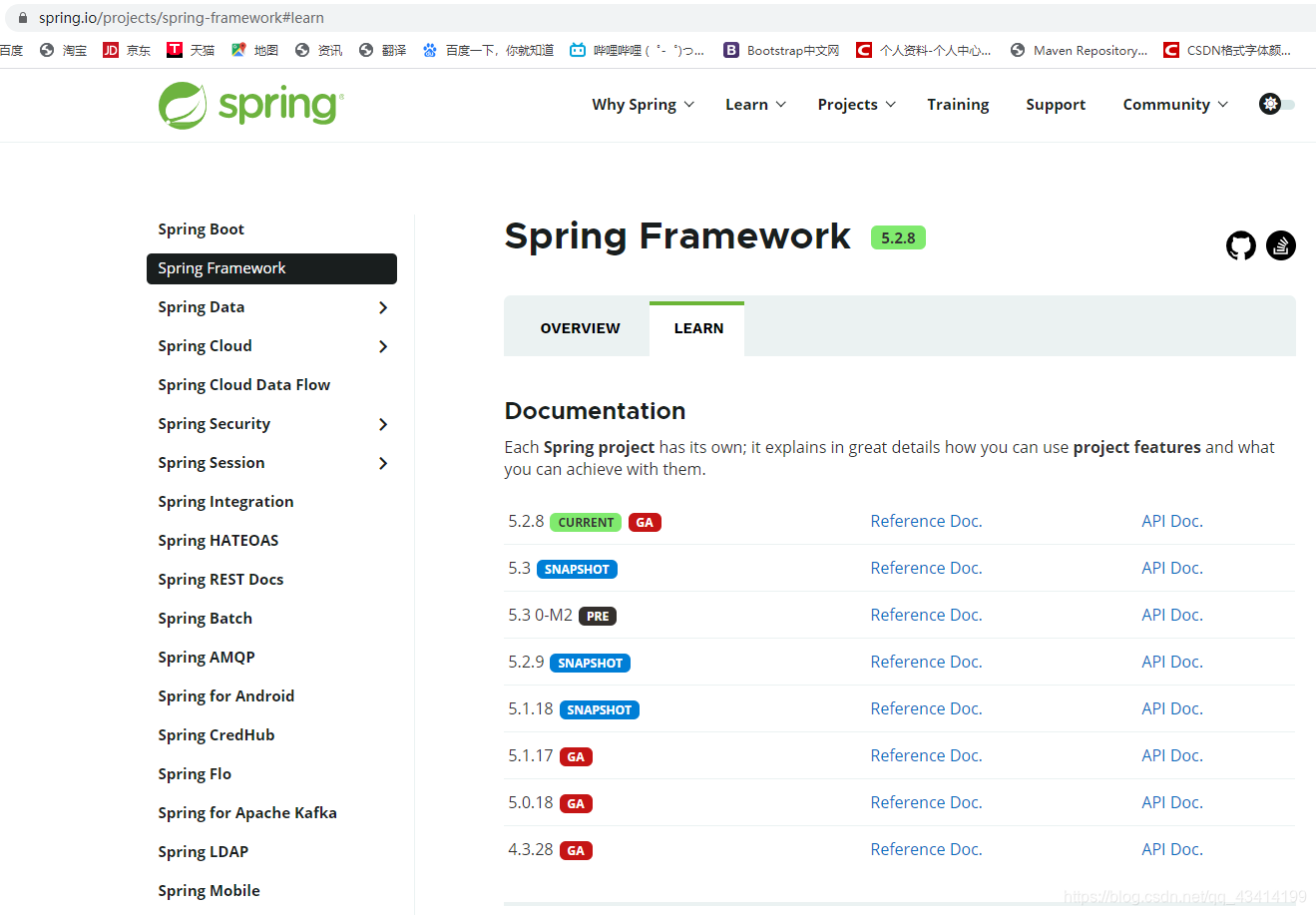Open Reference Doc. for 5.1.18
The image size is (1316, 915).
click(x=926, y=708)
